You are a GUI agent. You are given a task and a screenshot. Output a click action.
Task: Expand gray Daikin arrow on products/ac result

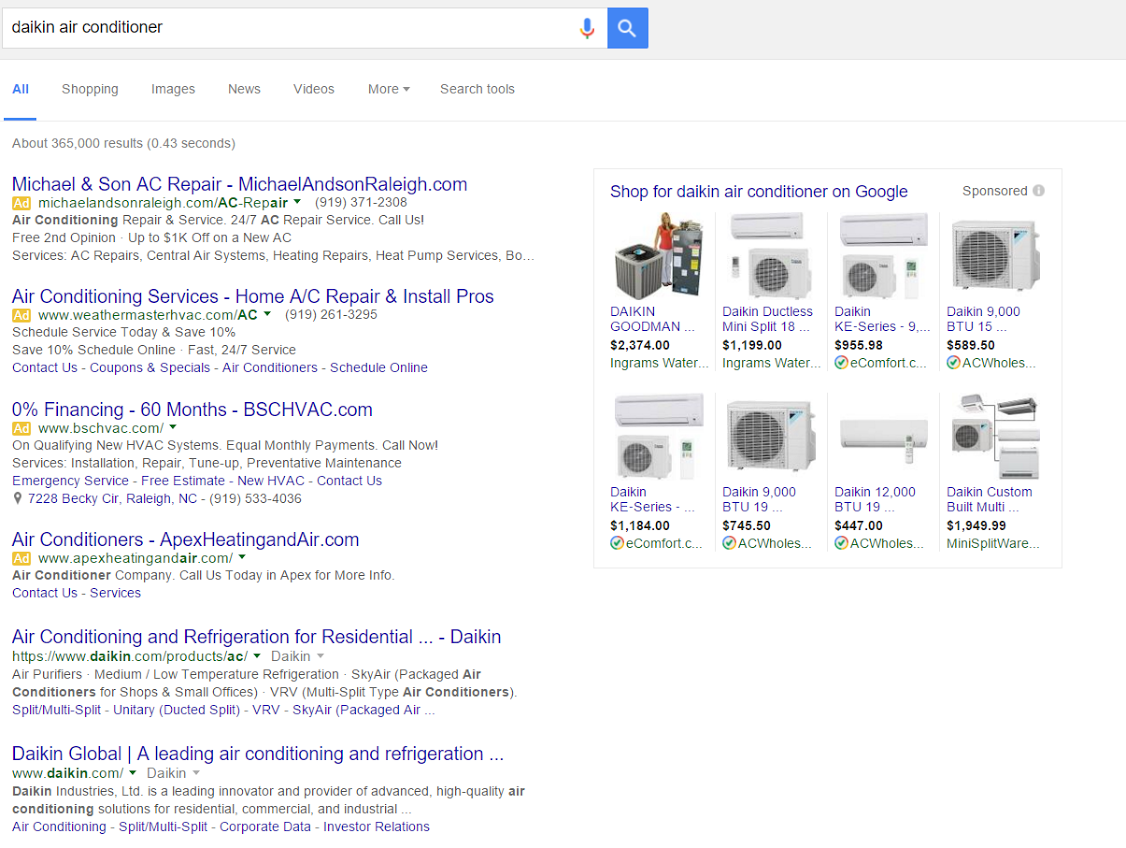pos(320,656)
